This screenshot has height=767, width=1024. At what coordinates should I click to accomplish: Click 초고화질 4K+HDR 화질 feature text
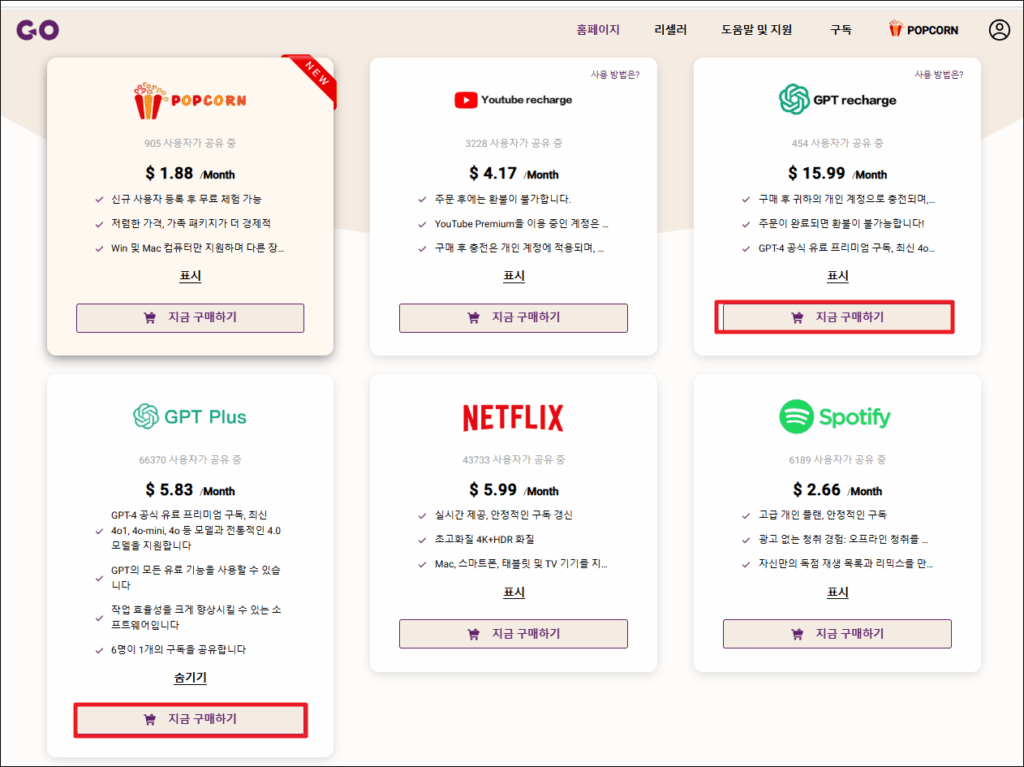point(485,540)
